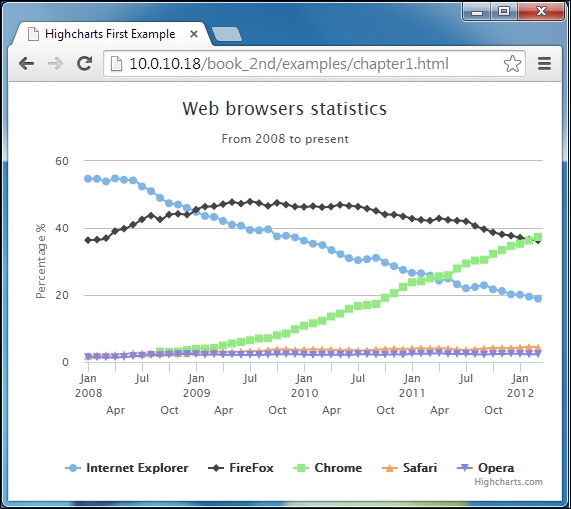The height and width of the screenshot is (509, 571).
Task: Reload the page with refresh icon
Action: 84,63
